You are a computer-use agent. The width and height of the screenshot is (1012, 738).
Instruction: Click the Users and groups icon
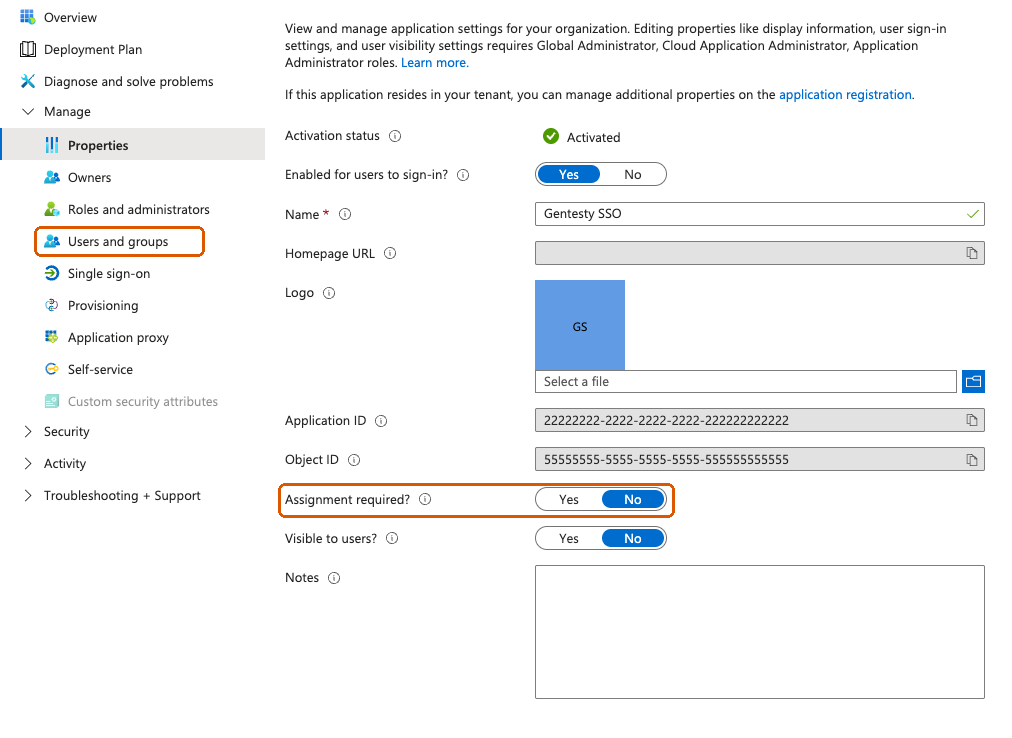pos(52,241)
